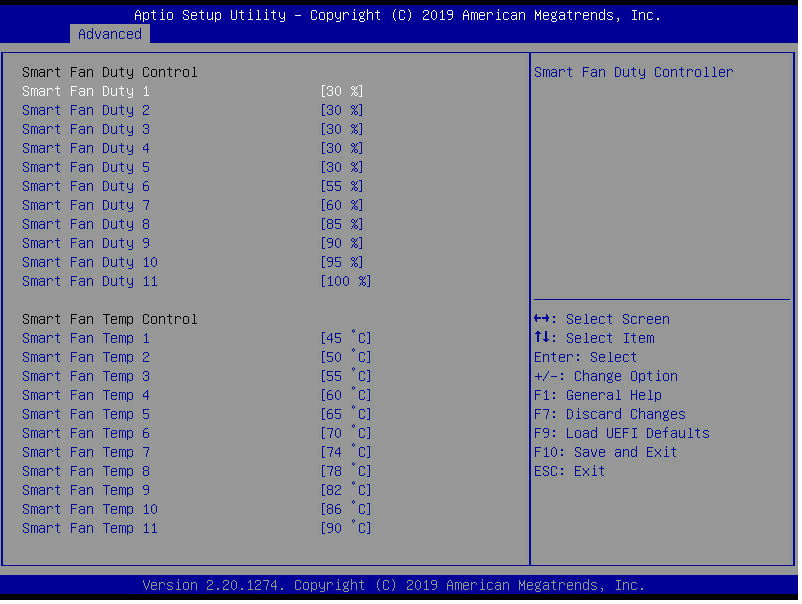Select Smart Fan Temp 7 setting
The height and width of the screenshot is (604, 802).
click(86, 452)
